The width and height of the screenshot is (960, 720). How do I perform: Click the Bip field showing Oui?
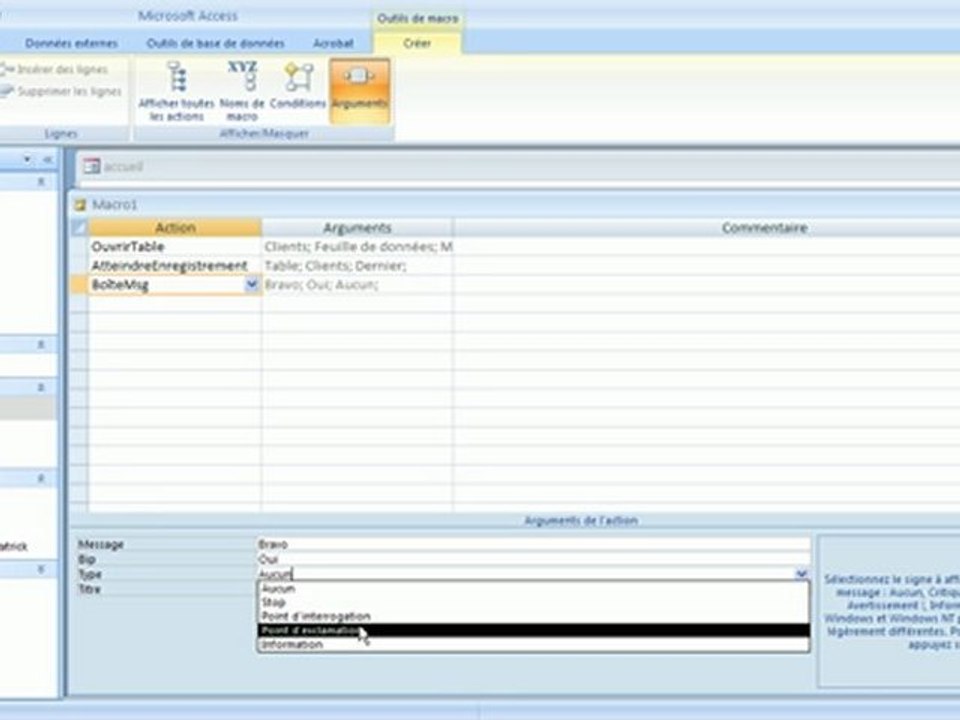coord(533,559)
